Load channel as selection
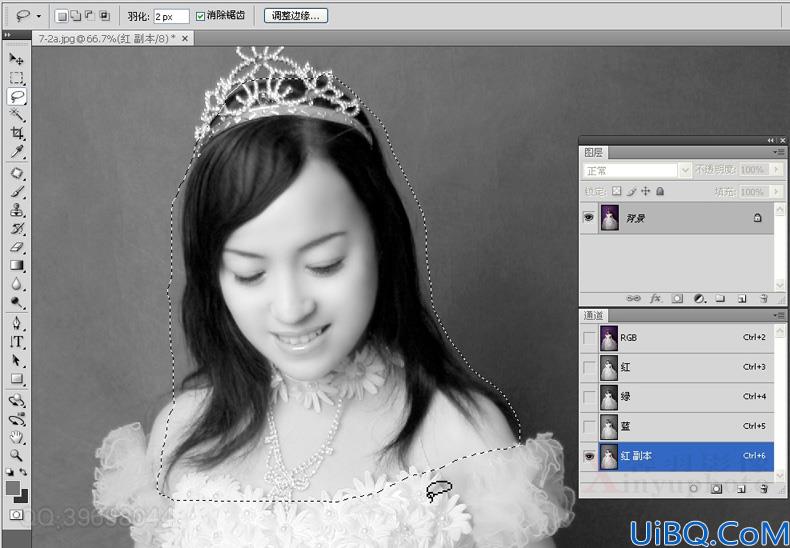The image size is (790, 548). 694,489
